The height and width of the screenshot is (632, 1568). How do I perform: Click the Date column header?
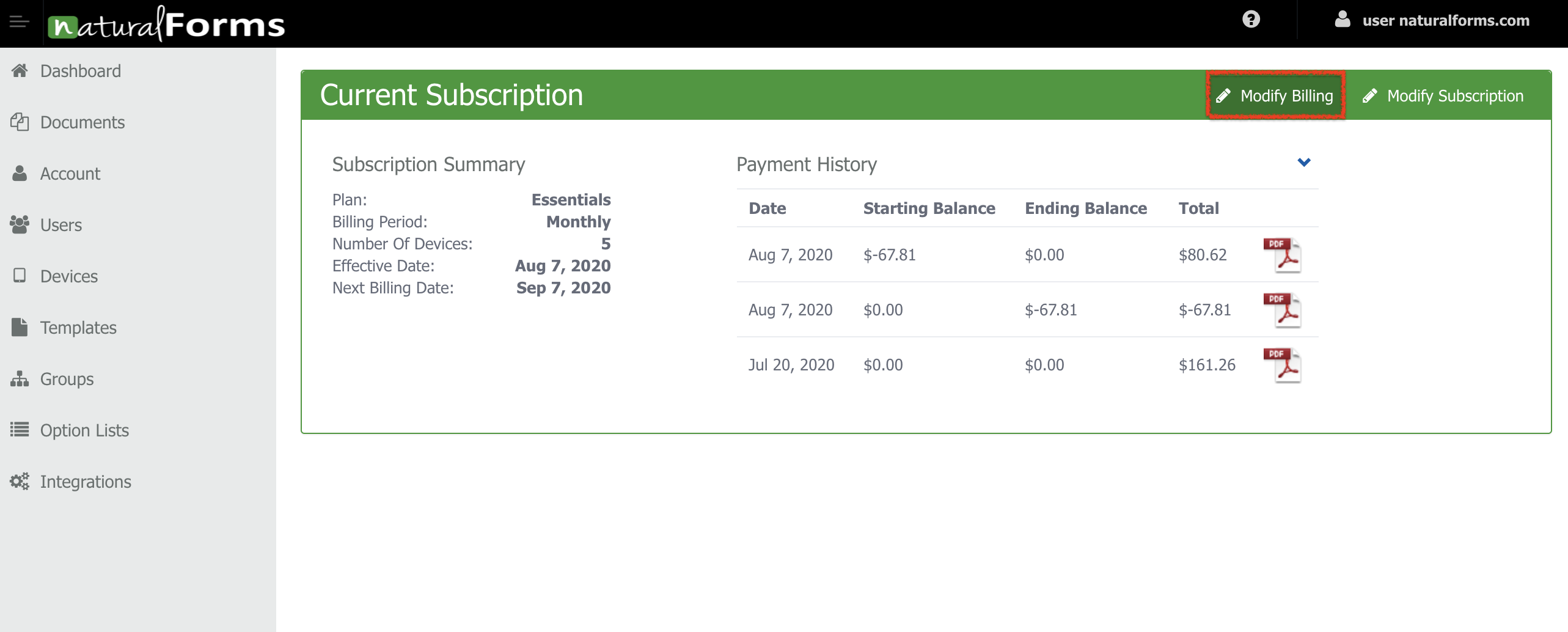click(768, 208)
